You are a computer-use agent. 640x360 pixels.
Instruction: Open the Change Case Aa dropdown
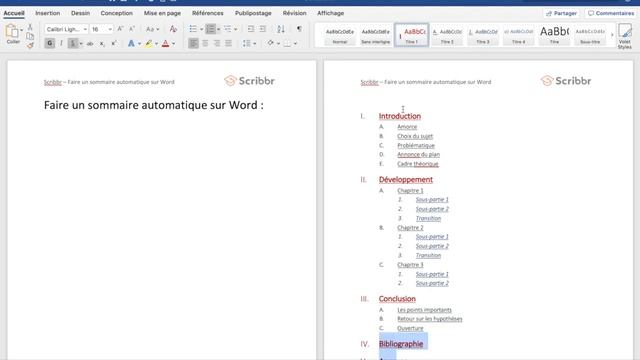coord(153,29)
